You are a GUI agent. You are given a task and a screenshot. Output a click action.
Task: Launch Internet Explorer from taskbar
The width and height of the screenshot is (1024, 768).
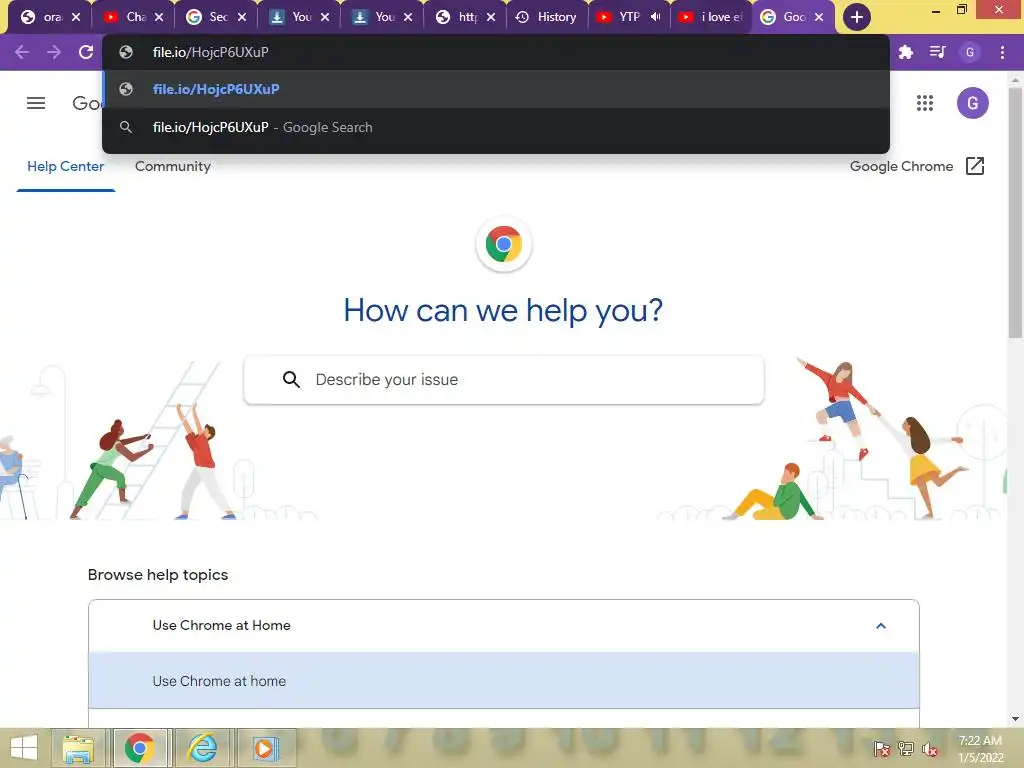pyautogui.click(x=202, y=748)
